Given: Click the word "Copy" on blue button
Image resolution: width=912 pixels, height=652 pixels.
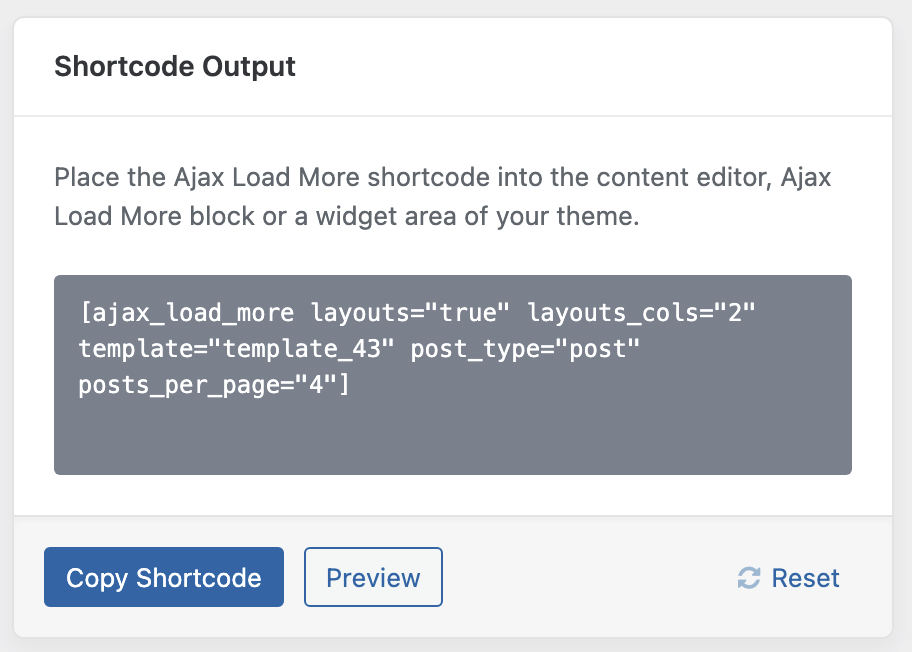Looking at the screenshot, I should [x=97, y=578].
